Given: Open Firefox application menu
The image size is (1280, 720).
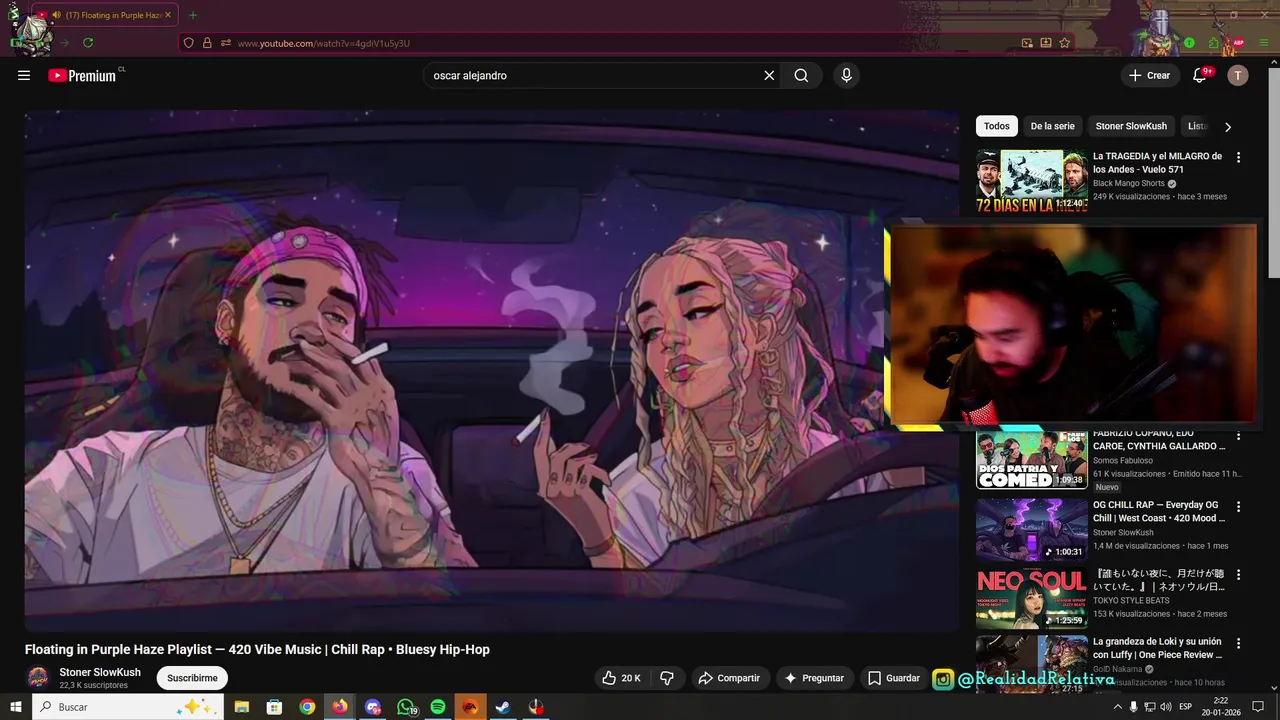Looking at the screenshot, I should (1262, 43).
